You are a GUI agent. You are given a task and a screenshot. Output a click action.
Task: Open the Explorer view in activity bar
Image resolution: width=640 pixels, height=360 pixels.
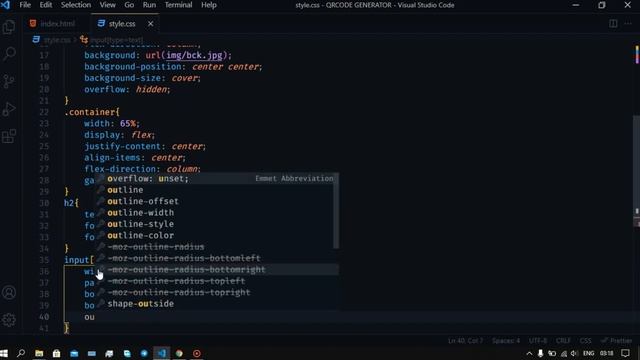click(x=9, y=27)
